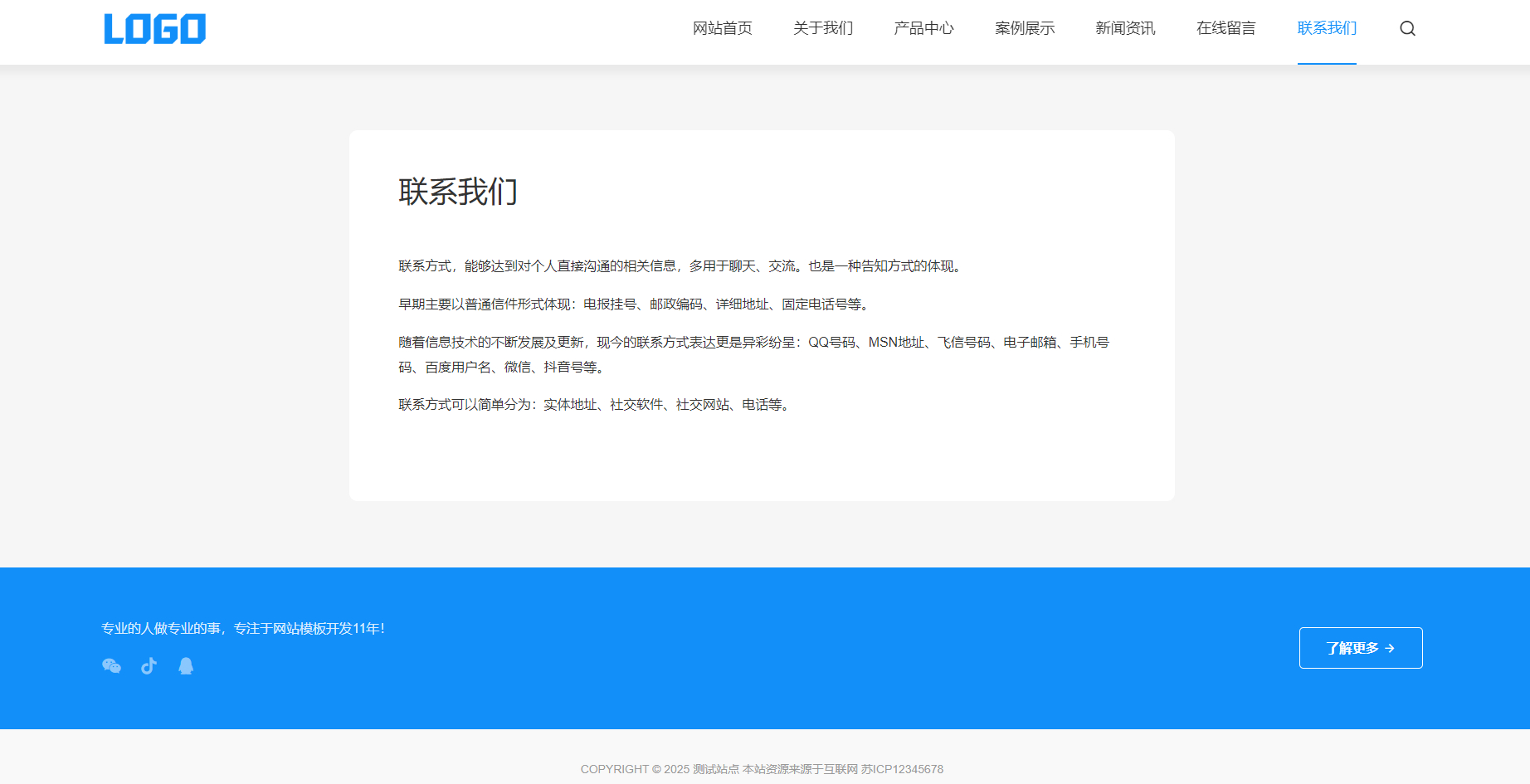Click the blue LOGO image
1530x784 pixels.
[x=155, y=29]
